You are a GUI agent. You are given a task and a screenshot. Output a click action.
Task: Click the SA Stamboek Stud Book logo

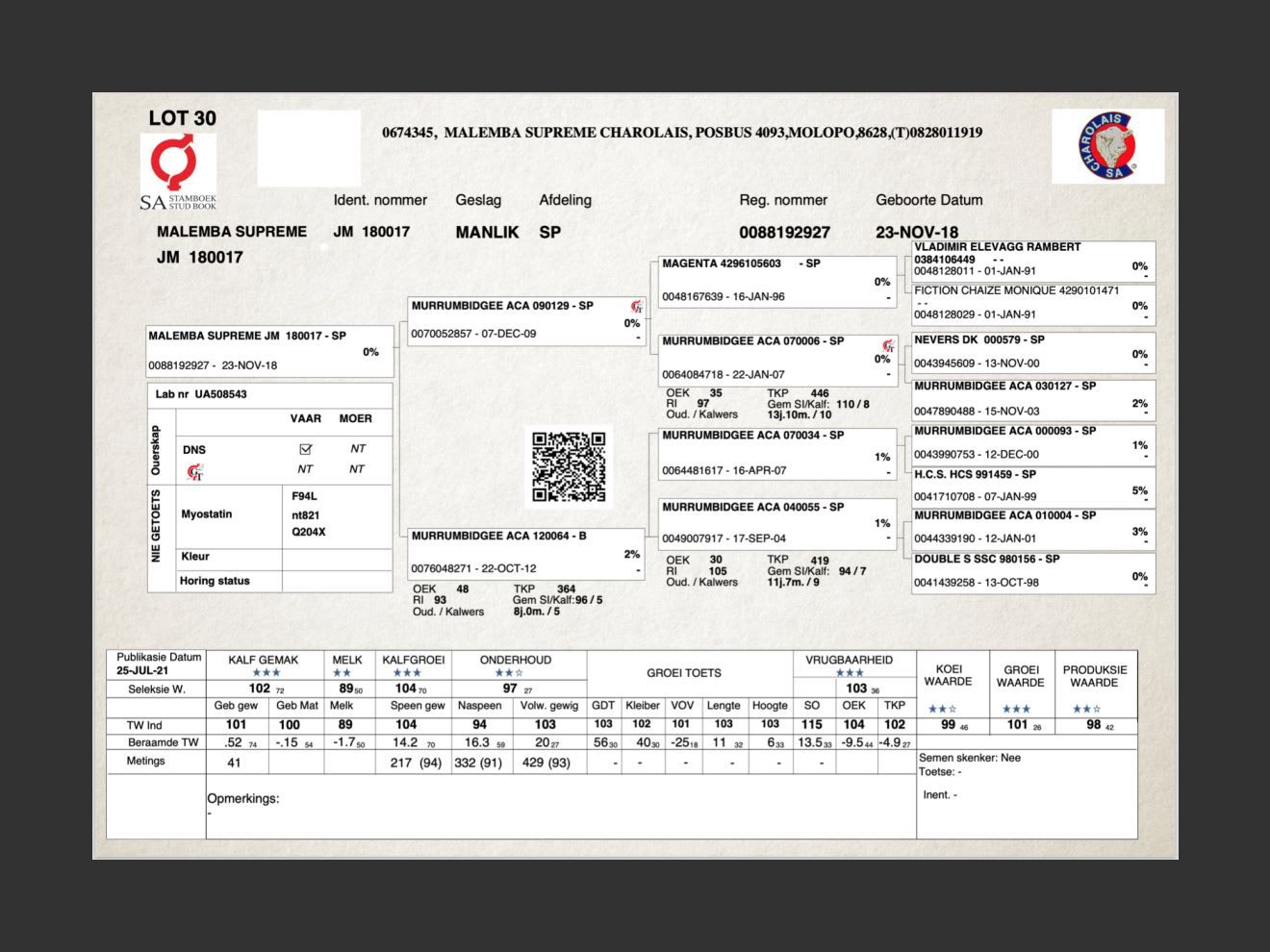tap(178, 171)
